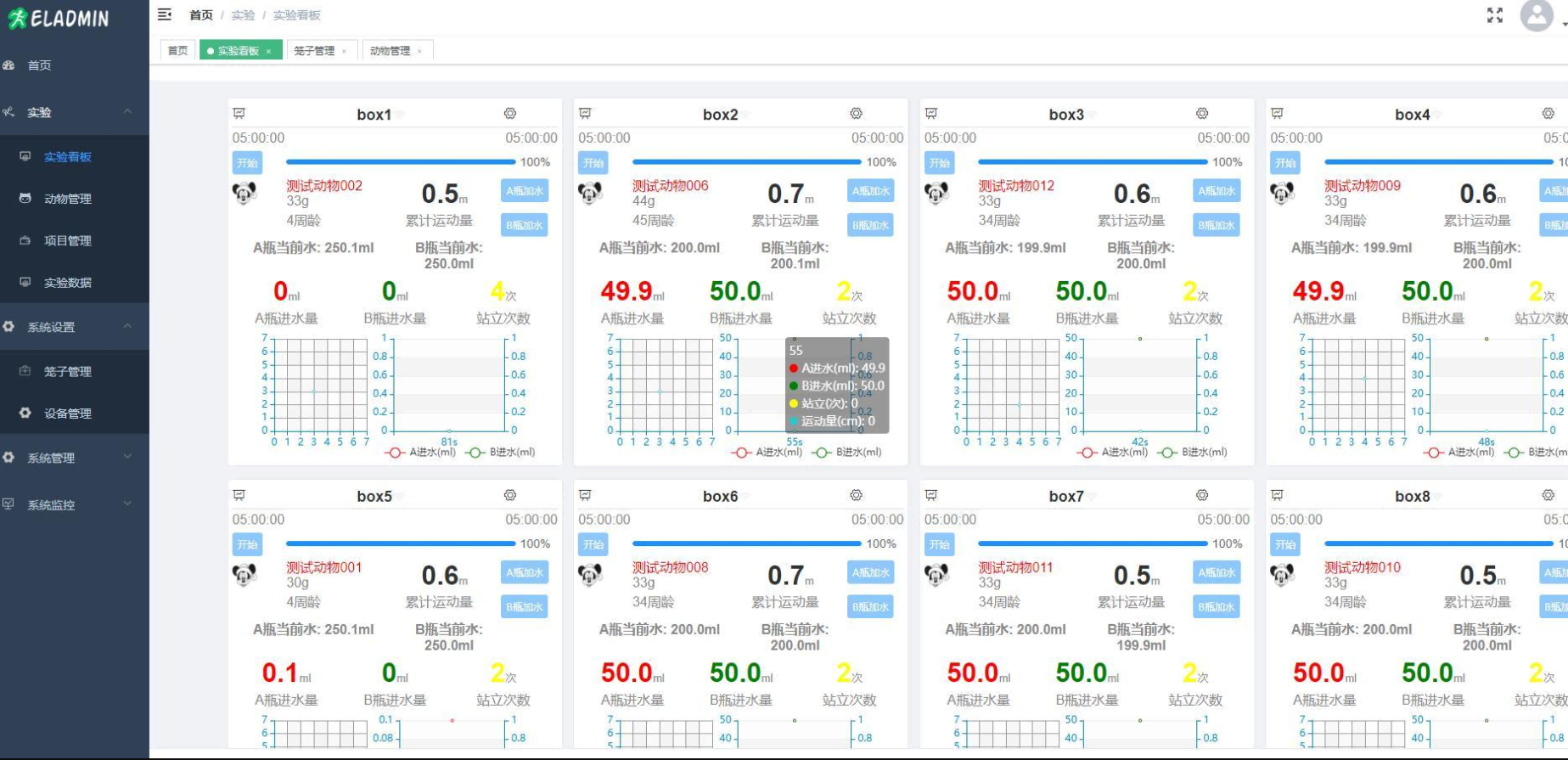Open box7 settings gear icon
The image size is (1568, 760).
click(1202, 495)
